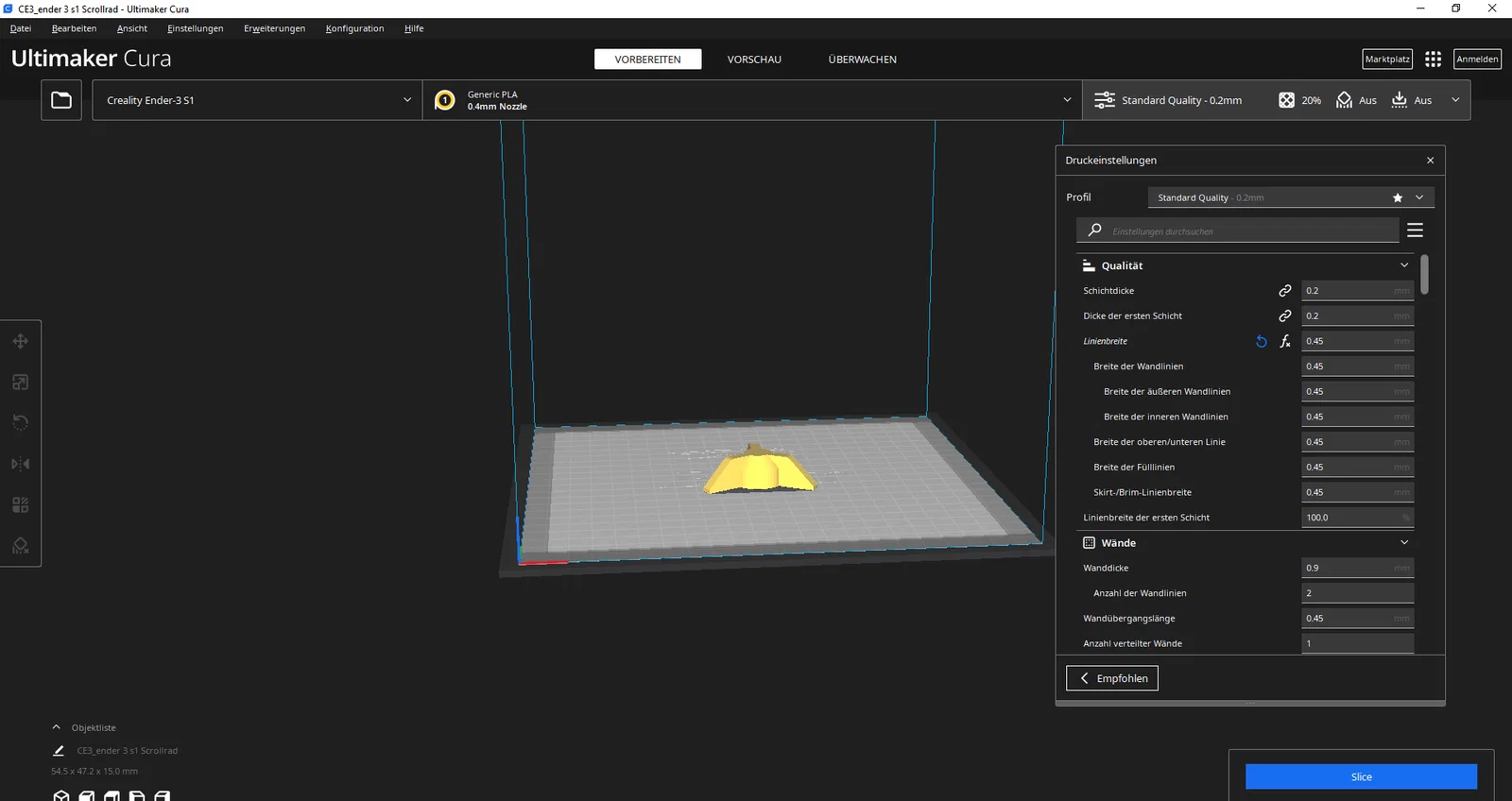Switch to the 3D view cube icon
Image resolution: width=1512 pixels, height=801 pixels.
[x=61, y=796]
